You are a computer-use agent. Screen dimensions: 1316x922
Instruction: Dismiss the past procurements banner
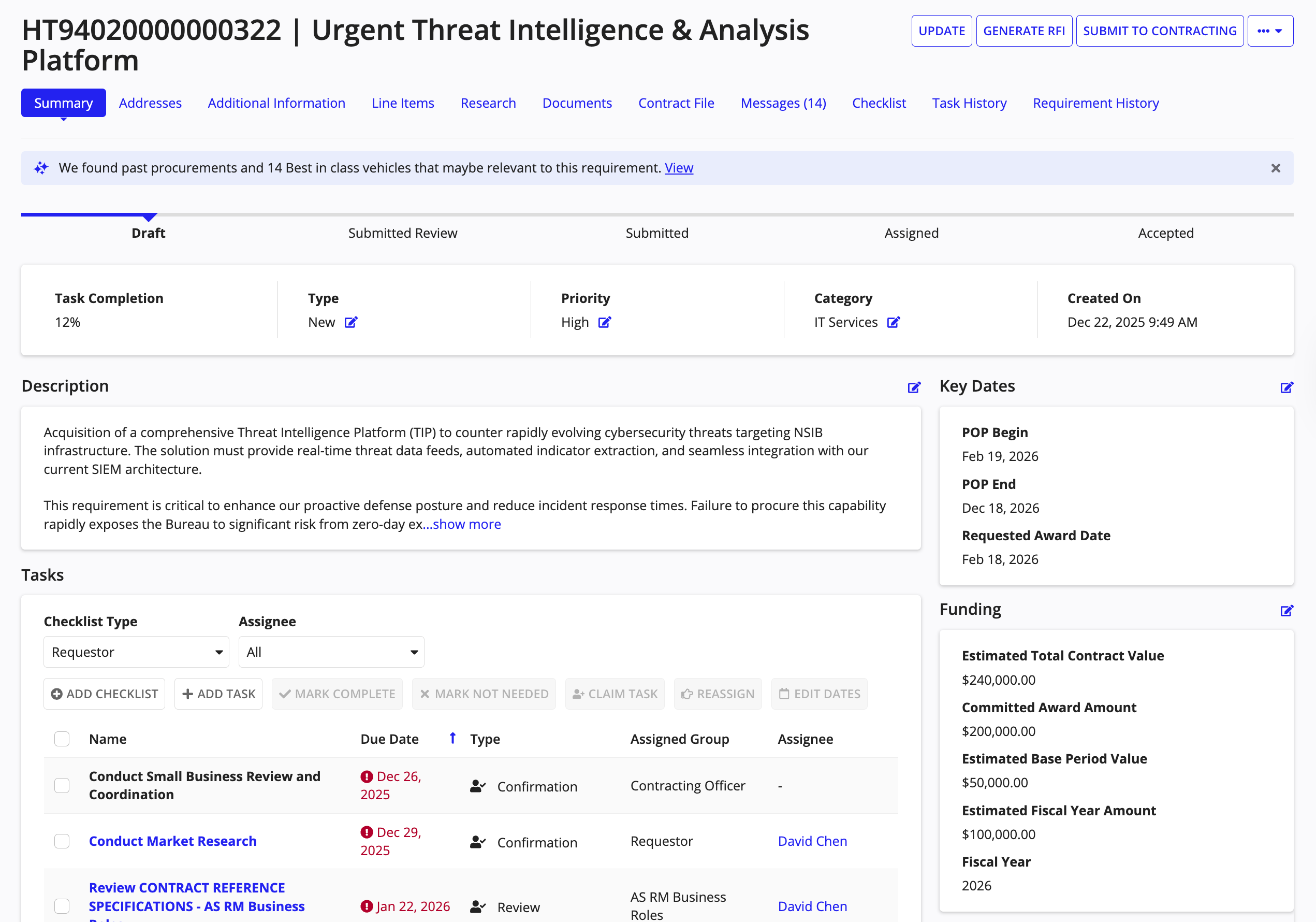point(1276,168)
